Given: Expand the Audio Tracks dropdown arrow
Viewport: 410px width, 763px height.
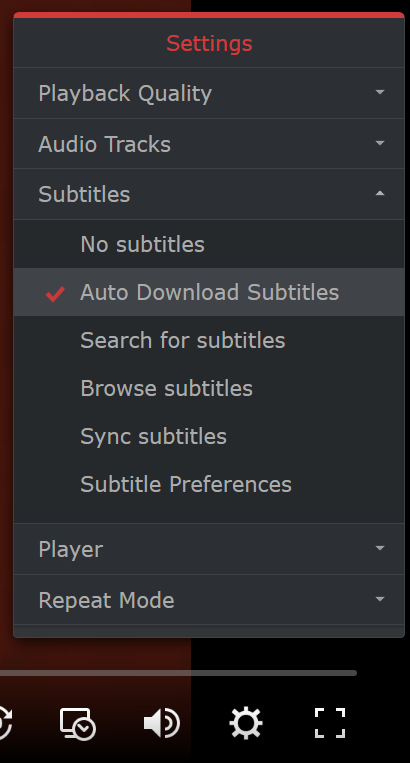Looking at the screenshot, I should [380, 143].
